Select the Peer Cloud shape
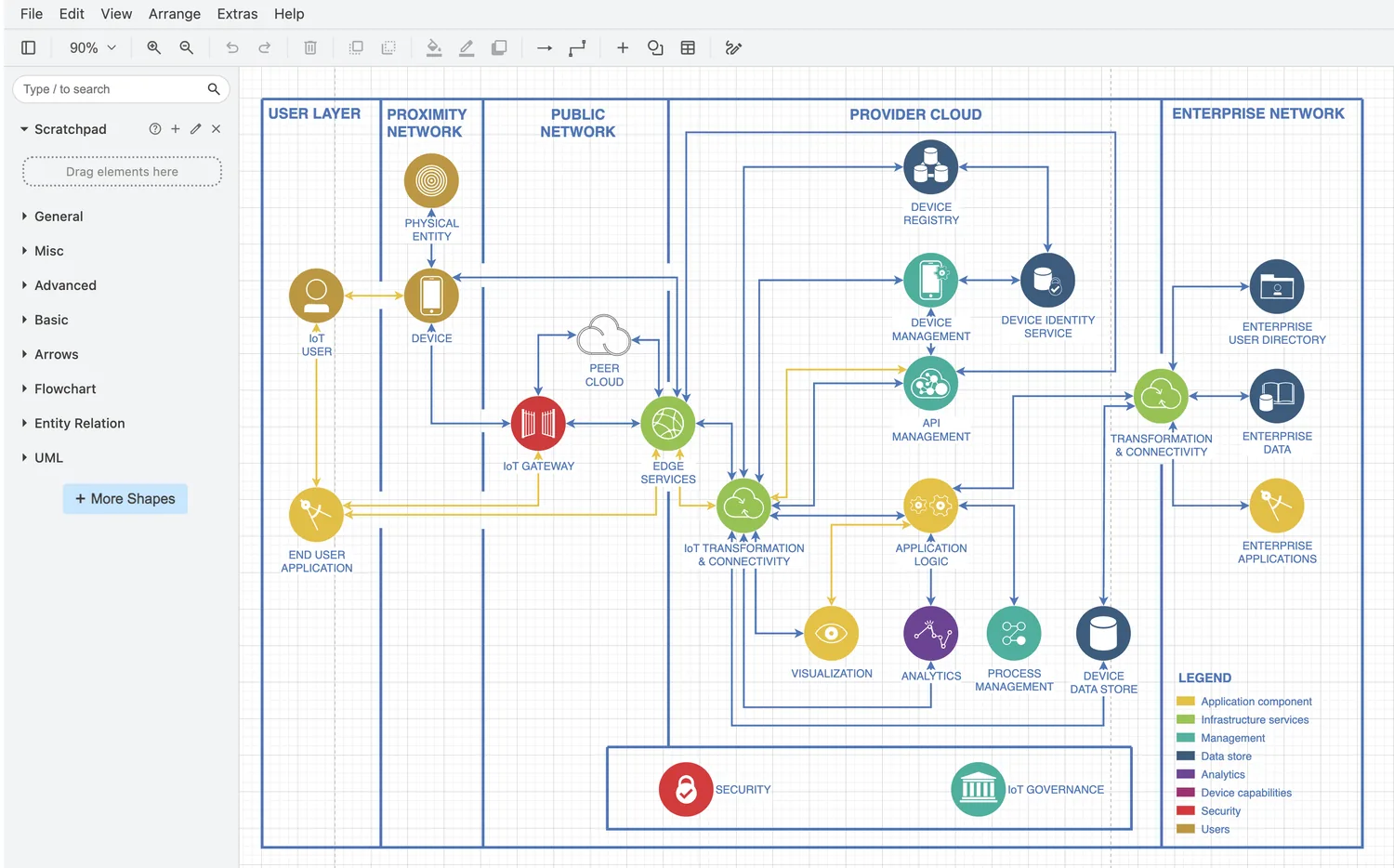The image size is (1394, 868). [x=604, y=335]
